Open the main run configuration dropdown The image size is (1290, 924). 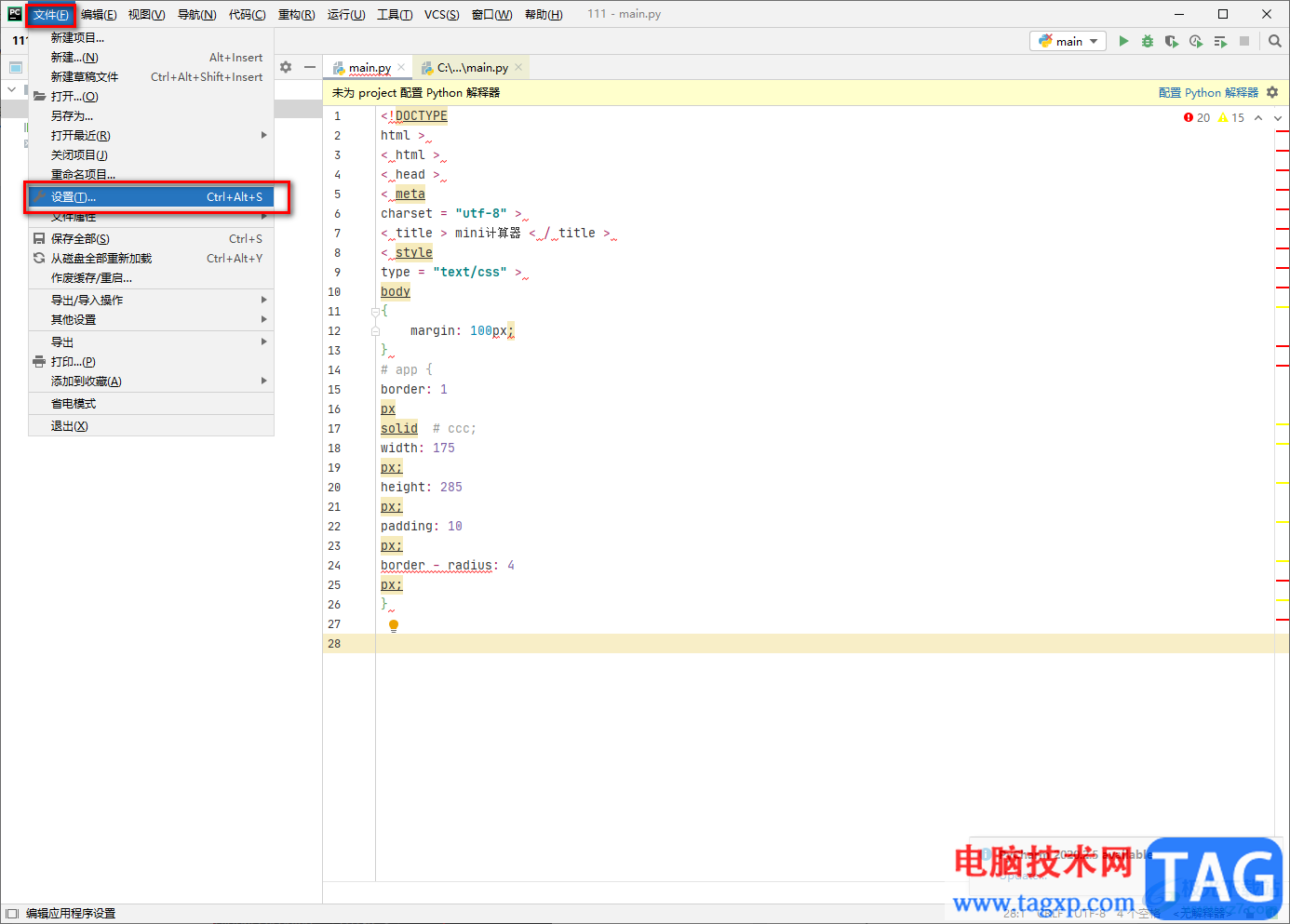(1068, 41)
